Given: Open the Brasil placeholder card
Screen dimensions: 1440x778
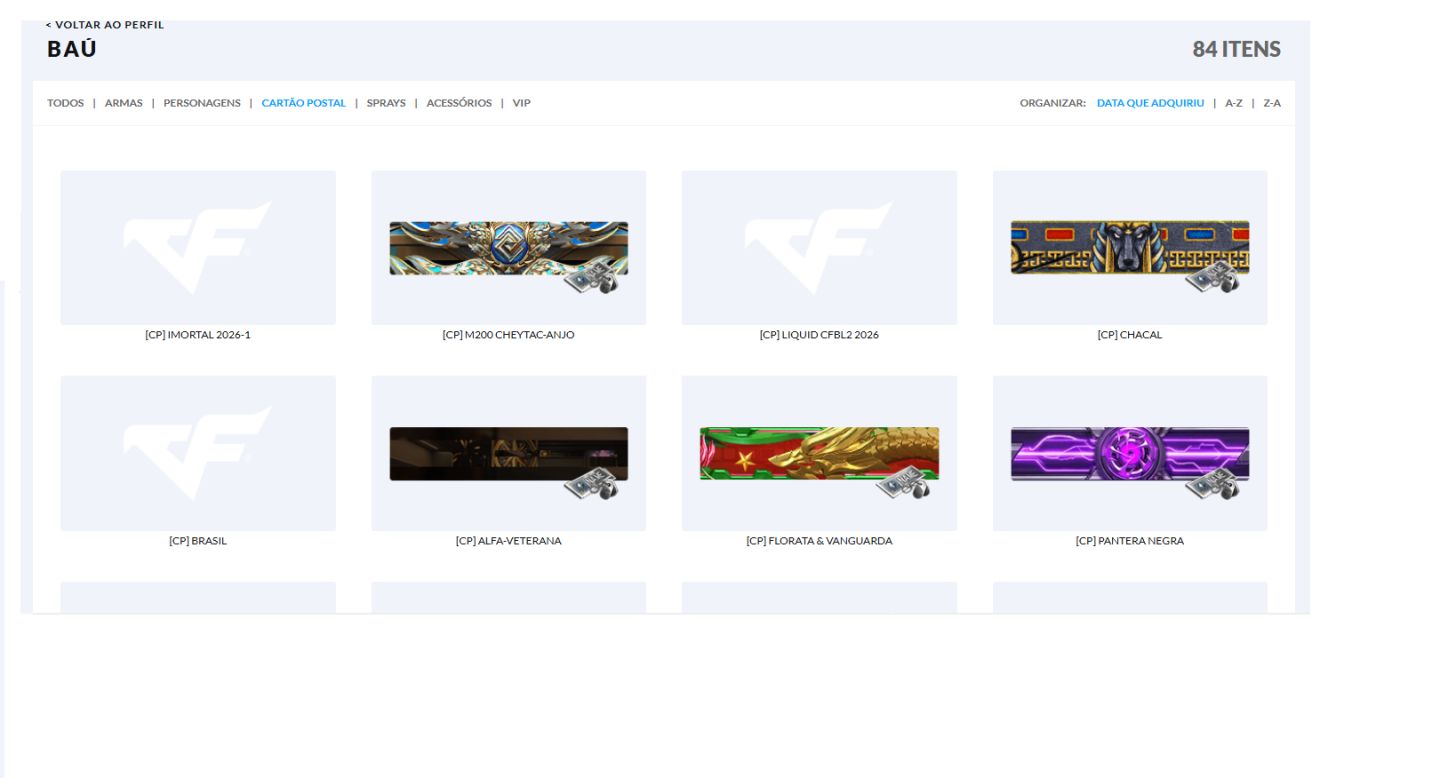Looking at the screenshot, I should coord(198,453).
